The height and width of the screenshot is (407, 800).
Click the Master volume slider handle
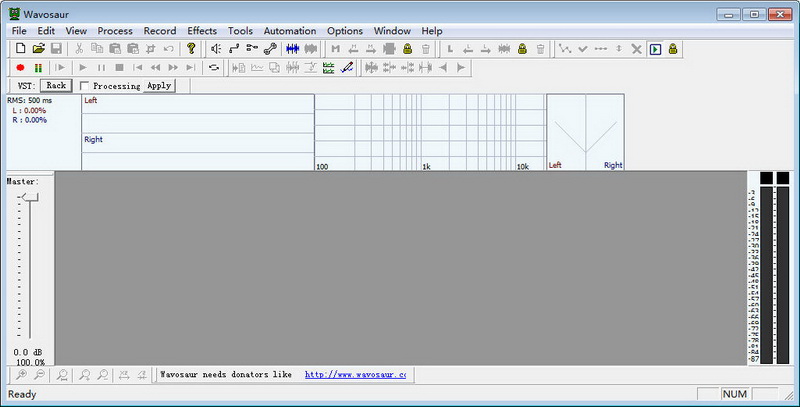point(30,197)
